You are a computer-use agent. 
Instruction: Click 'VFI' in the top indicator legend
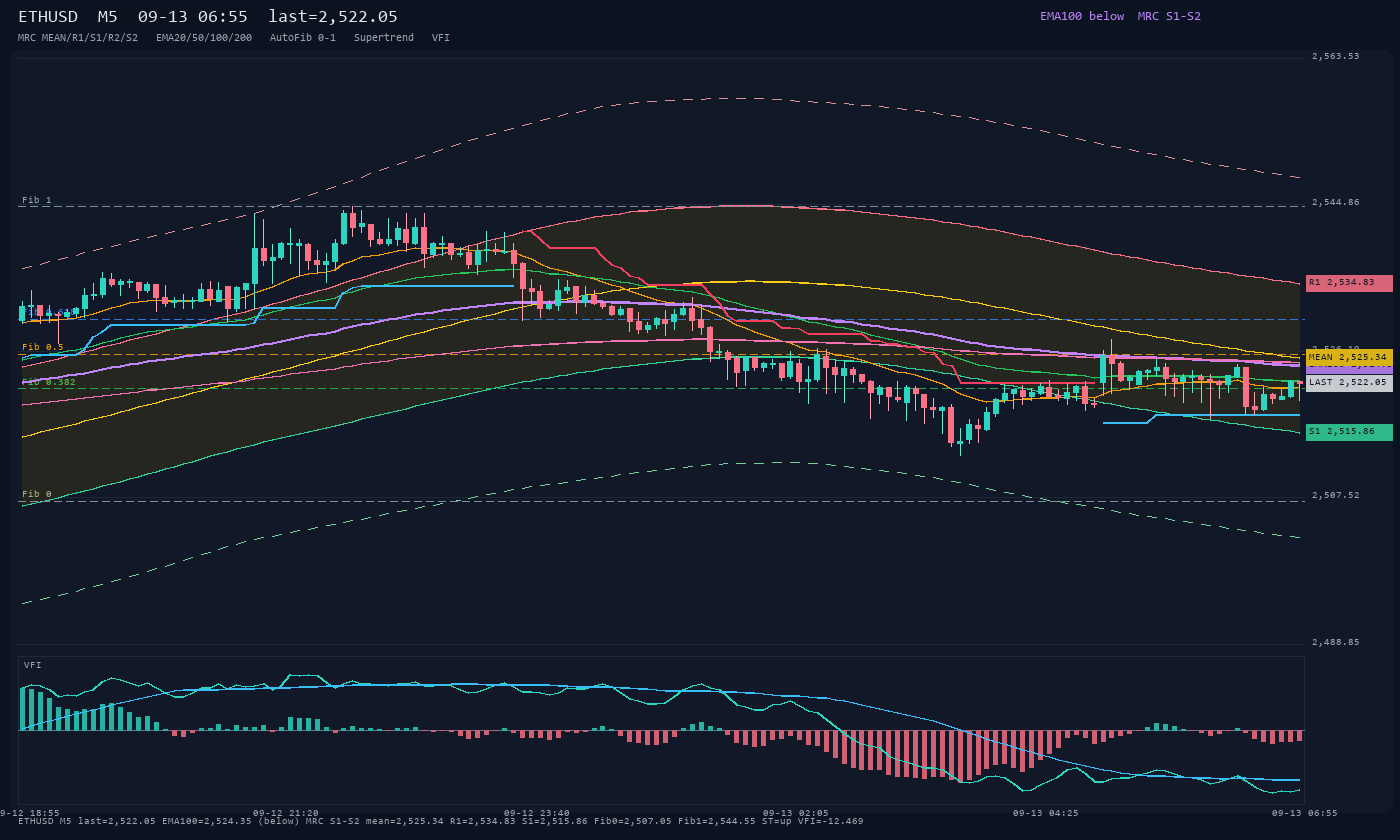click(x=441, y=38)
